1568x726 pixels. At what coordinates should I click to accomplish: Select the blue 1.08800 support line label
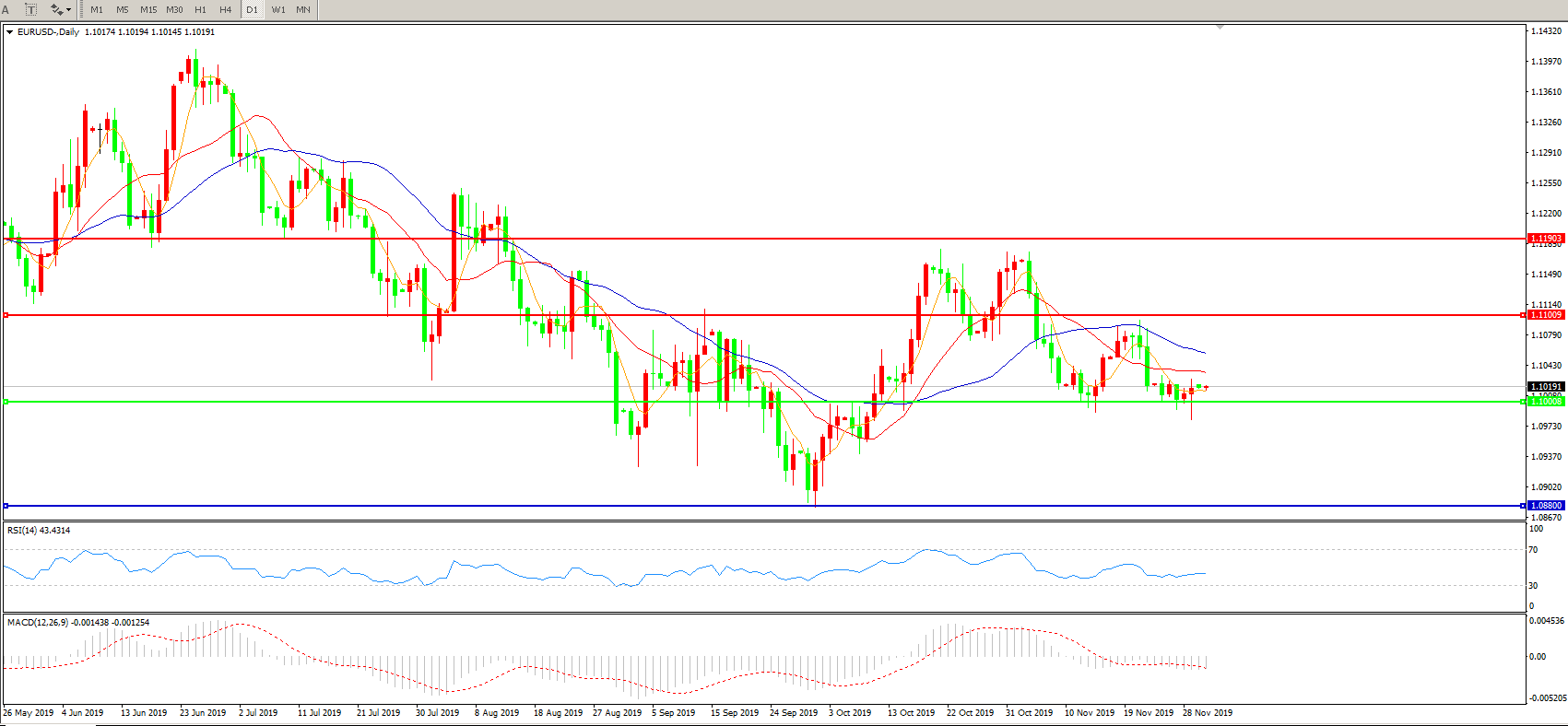(x=1546, y=506)
